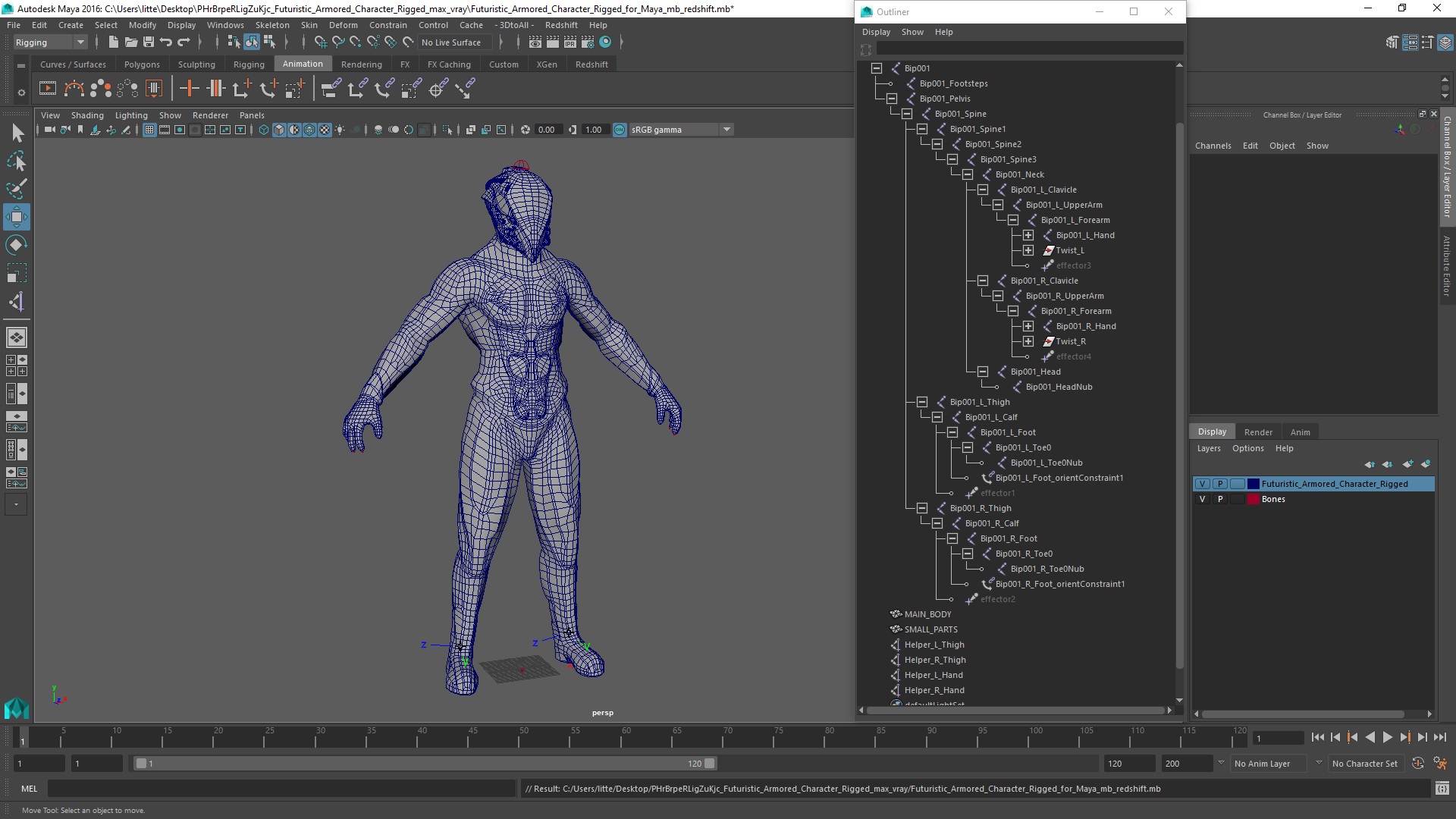
Task: Select the arrow Select tool in toolbox
Action: pyautogui.click(x=17, y=133)
